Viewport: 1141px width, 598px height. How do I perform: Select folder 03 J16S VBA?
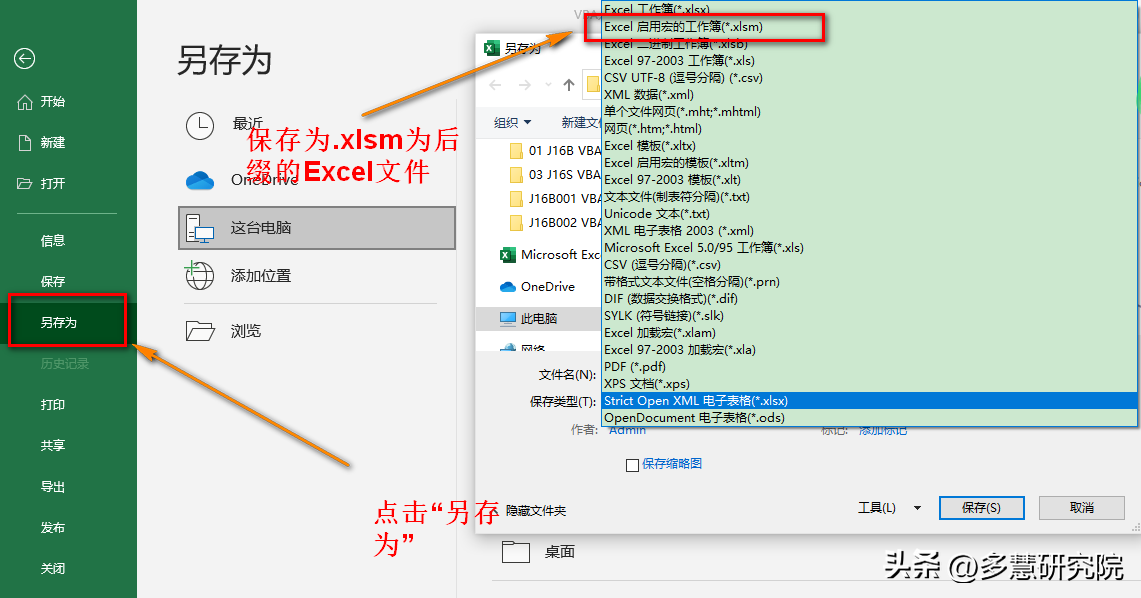pyautogui.click(x=555, y=175)
